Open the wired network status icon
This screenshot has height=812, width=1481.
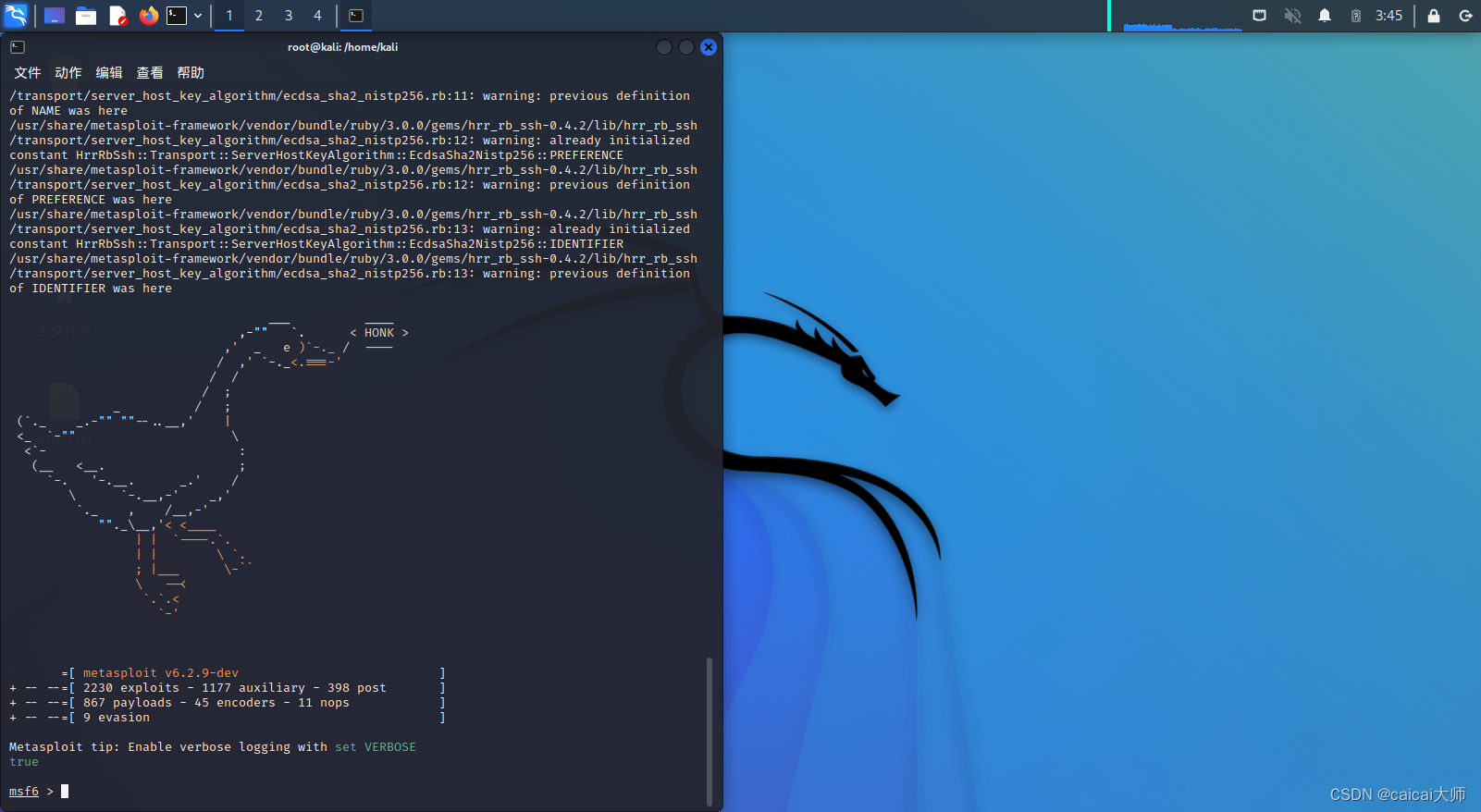click(1260, 16)
